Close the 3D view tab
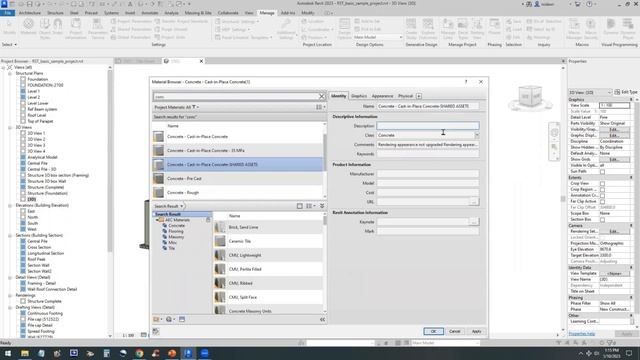The height and width of the screenshot is (360, 640). click(x=201, y=61)
